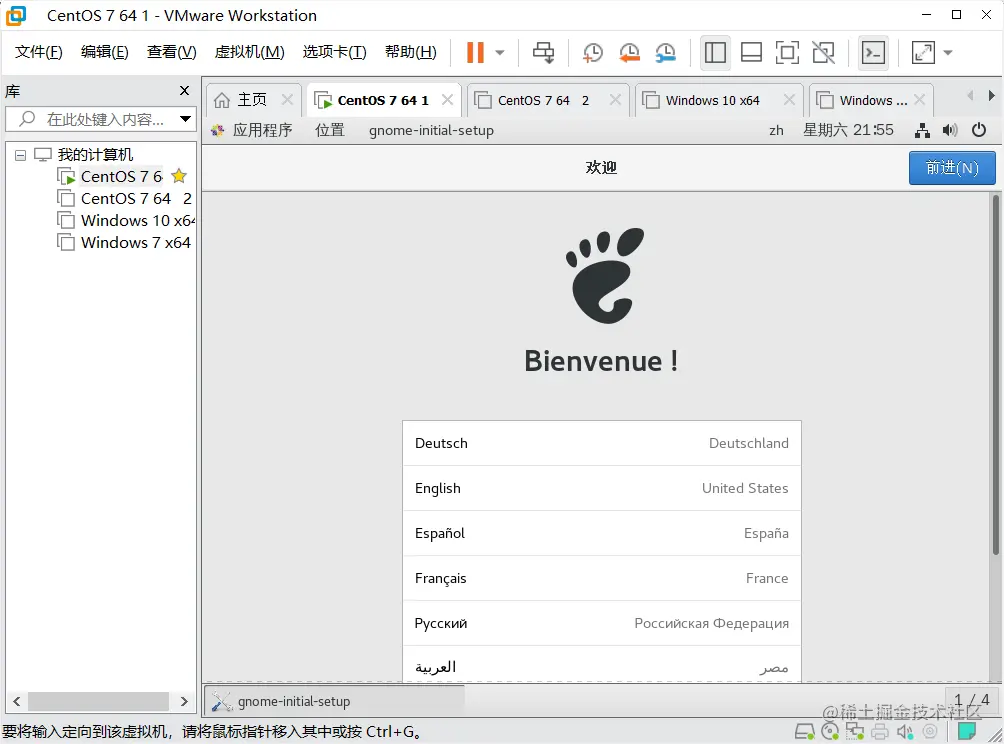
Task: Open the library search dropdown arrow
Action: [185, 119]
